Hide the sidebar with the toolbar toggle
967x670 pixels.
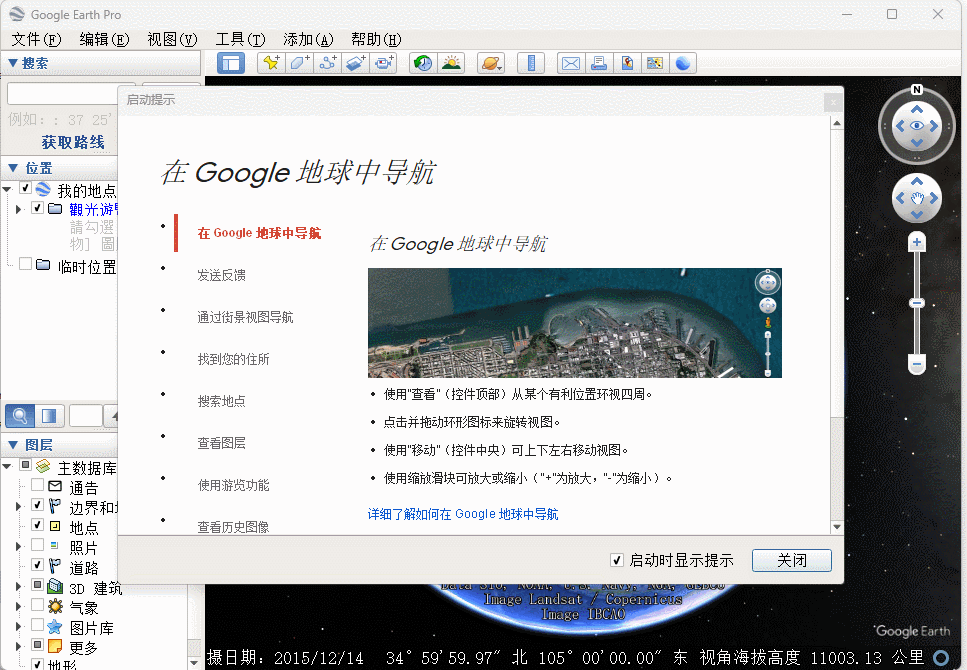(231, 63)
